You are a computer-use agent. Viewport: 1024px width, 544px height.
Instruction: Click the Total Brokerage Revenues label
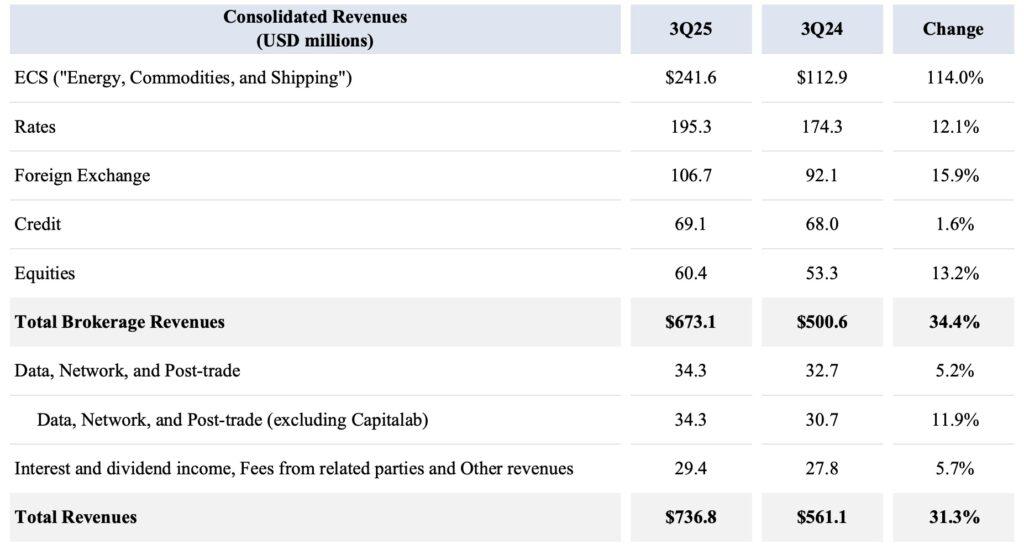point(119,322)
